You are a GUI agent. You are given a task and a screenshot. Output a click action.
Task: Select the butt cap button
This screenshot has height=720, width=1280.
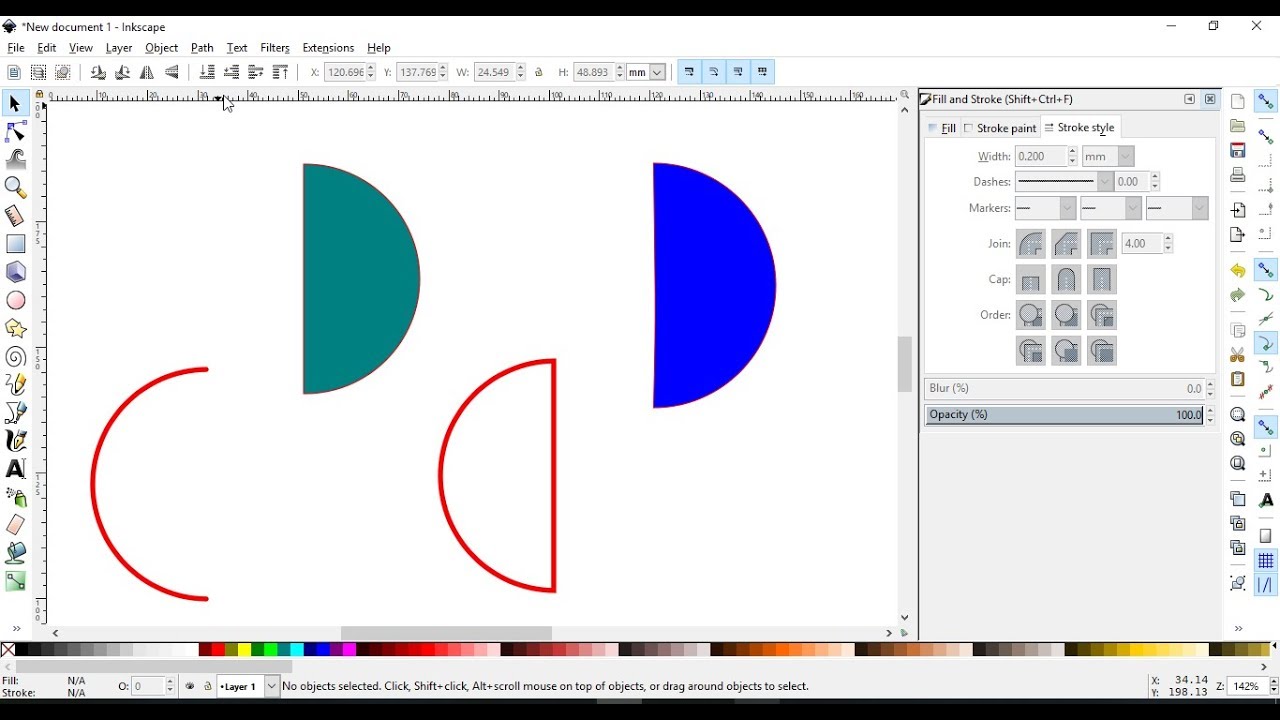[x=1031, y=280]
